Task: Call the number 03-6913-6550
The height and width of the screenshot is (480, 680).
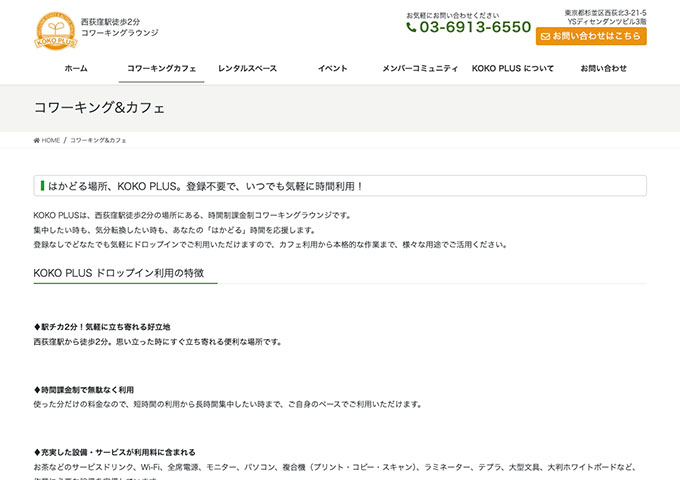Action: (474, 28)
